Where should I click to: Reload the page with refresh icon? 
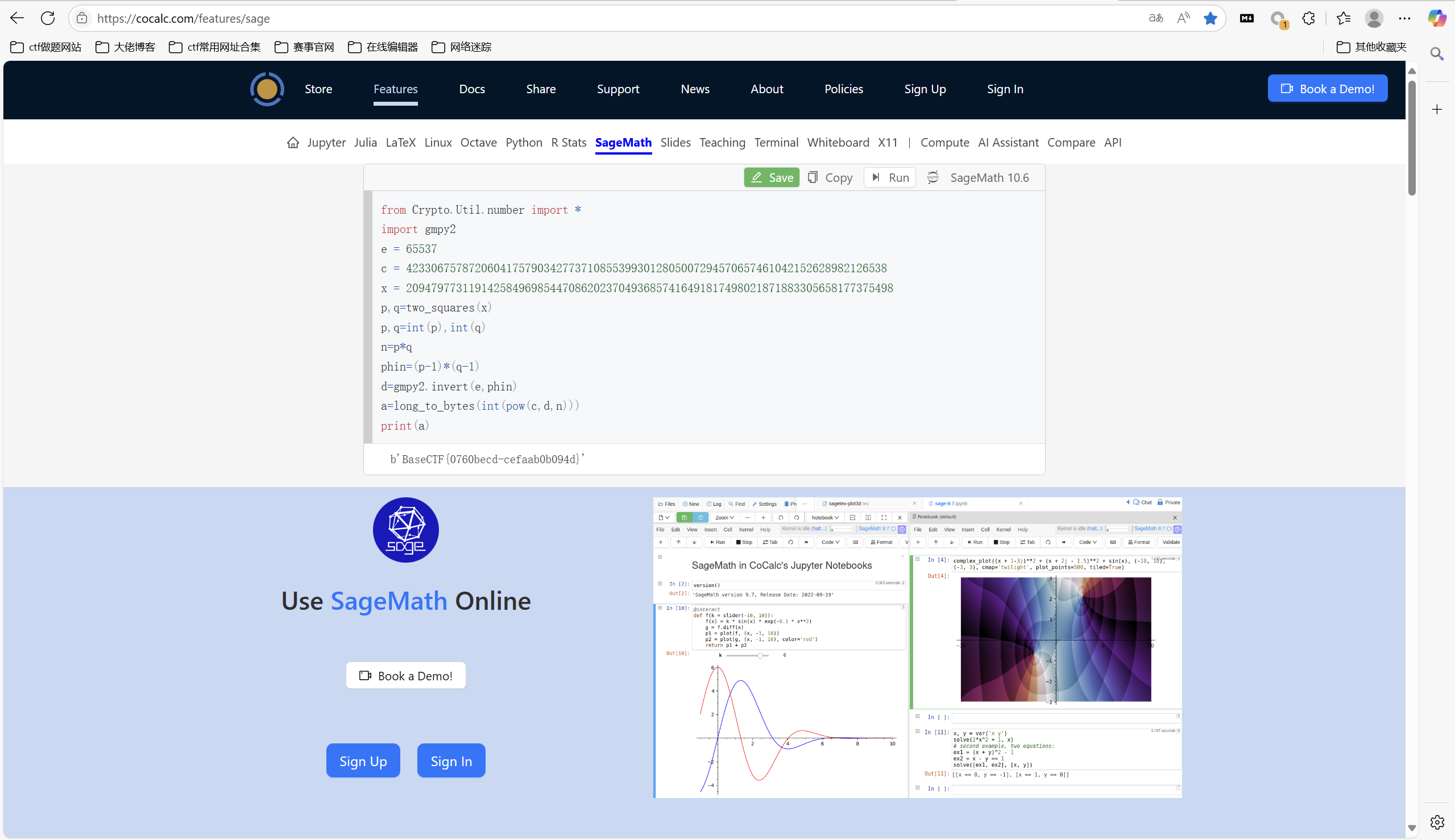48,18
